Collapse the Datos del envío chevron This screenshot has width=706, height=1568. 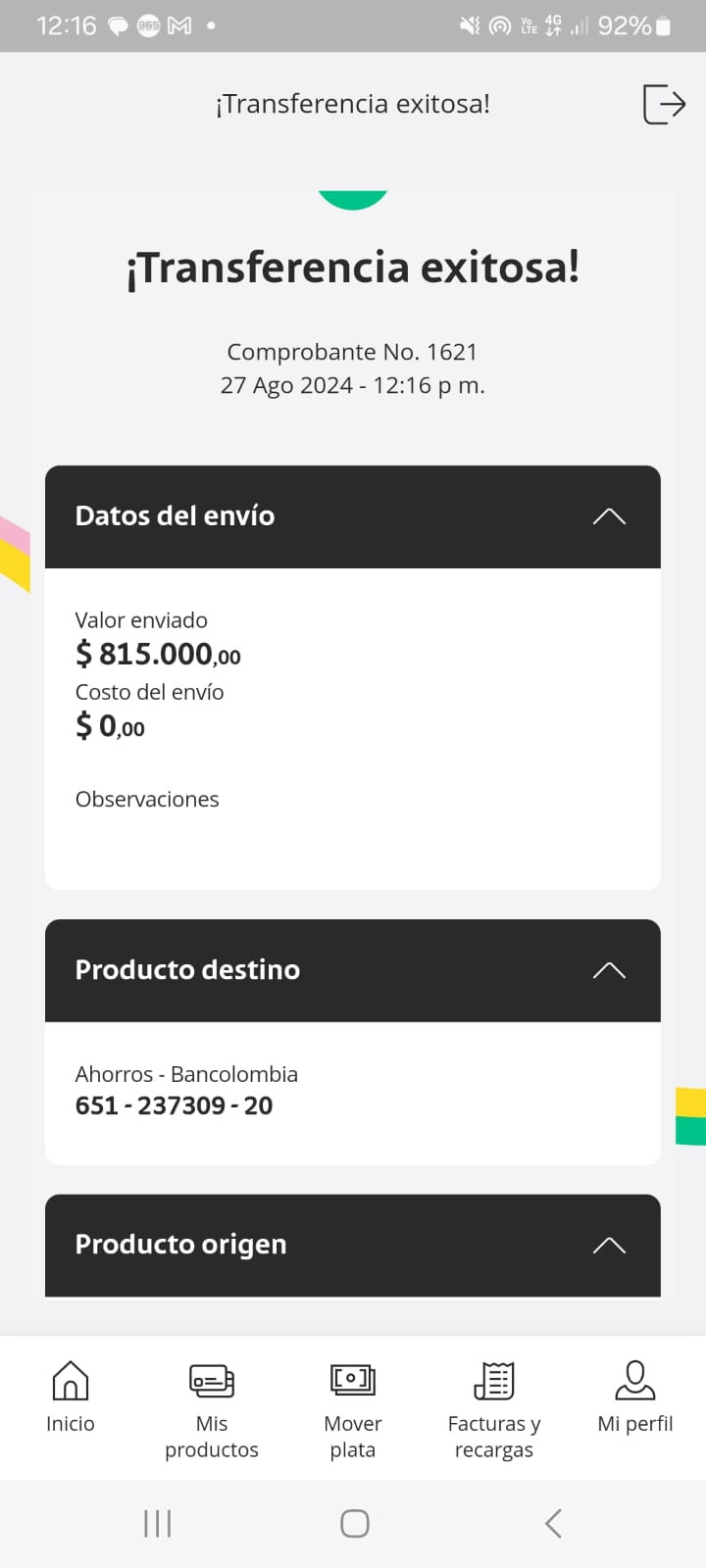coord(609,516)
